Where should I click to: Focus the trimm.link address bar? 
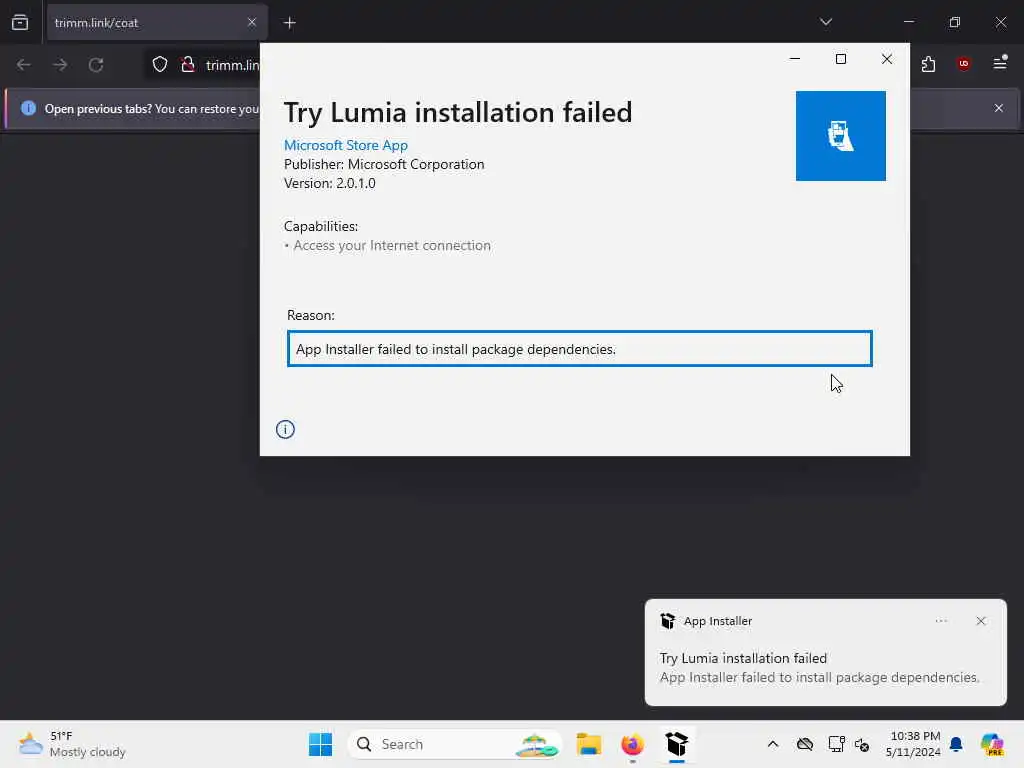[x=232, y=65]
